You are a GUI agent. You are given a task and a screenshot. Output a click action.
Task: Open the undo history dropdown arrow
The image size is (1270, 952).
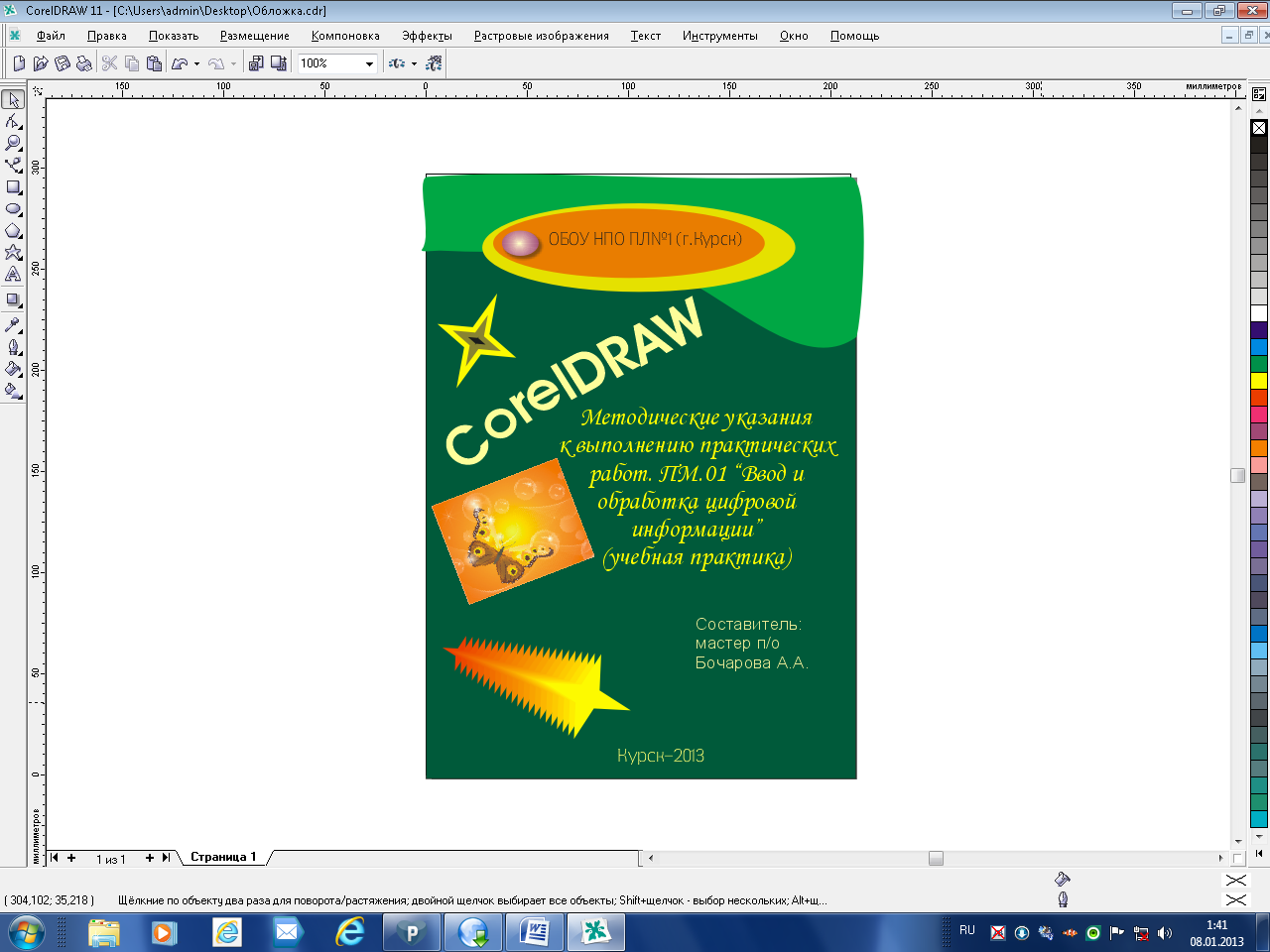[196, 63]
